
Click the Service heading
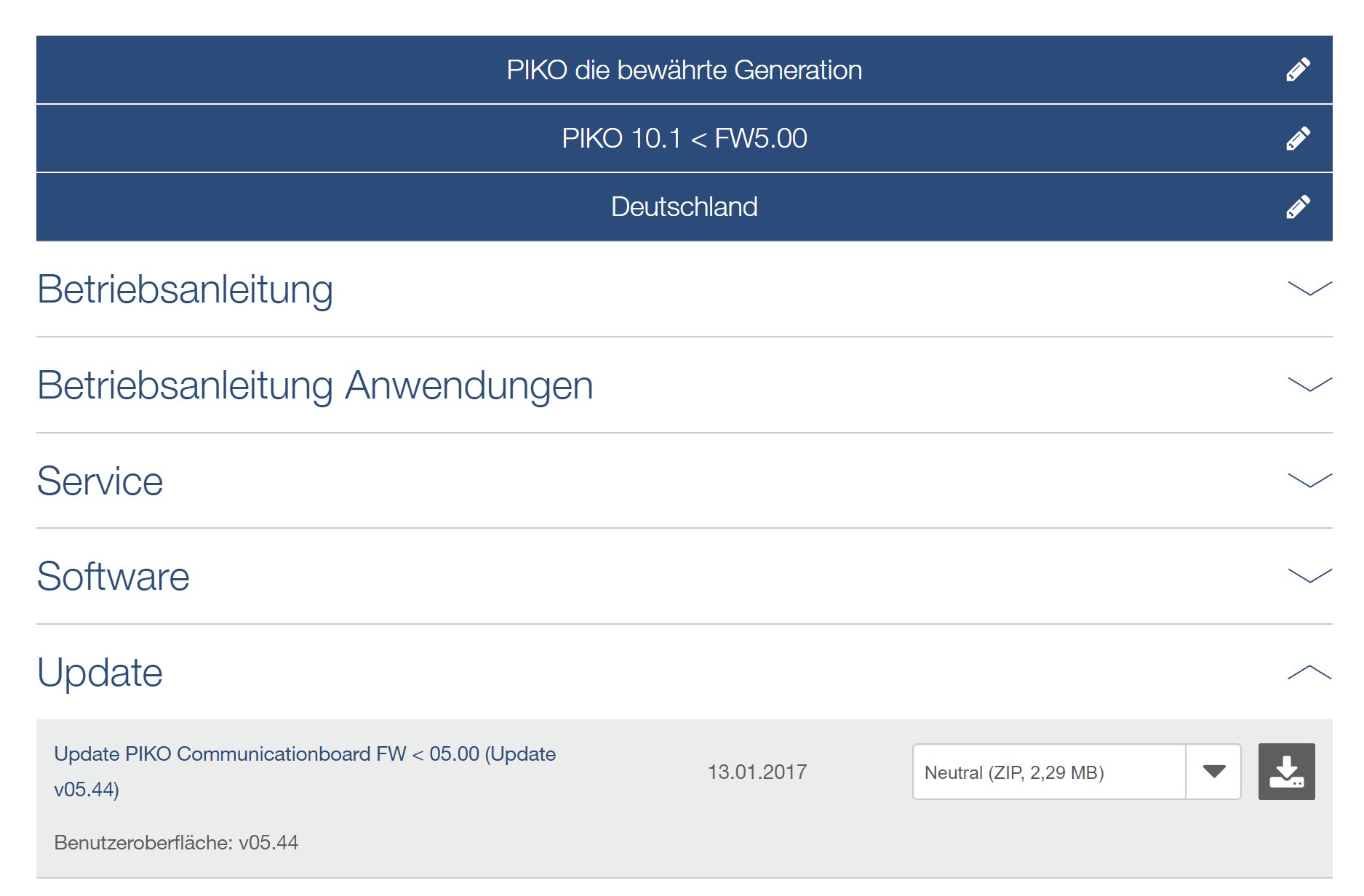click(x=100, y=481)
